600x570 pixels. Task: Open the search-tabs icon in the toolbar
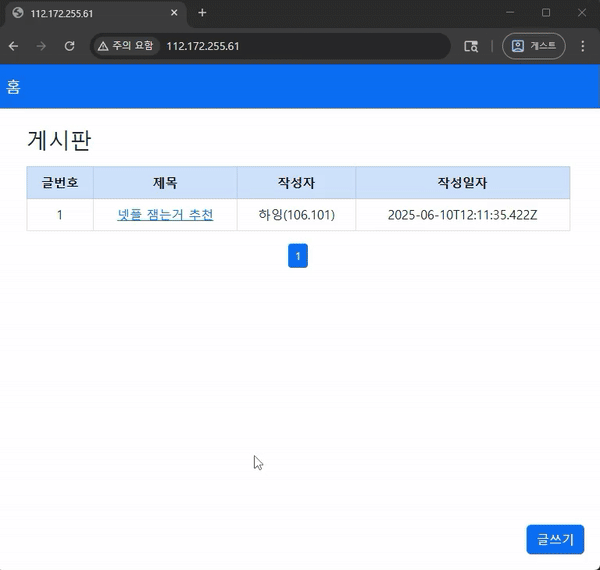471,46
